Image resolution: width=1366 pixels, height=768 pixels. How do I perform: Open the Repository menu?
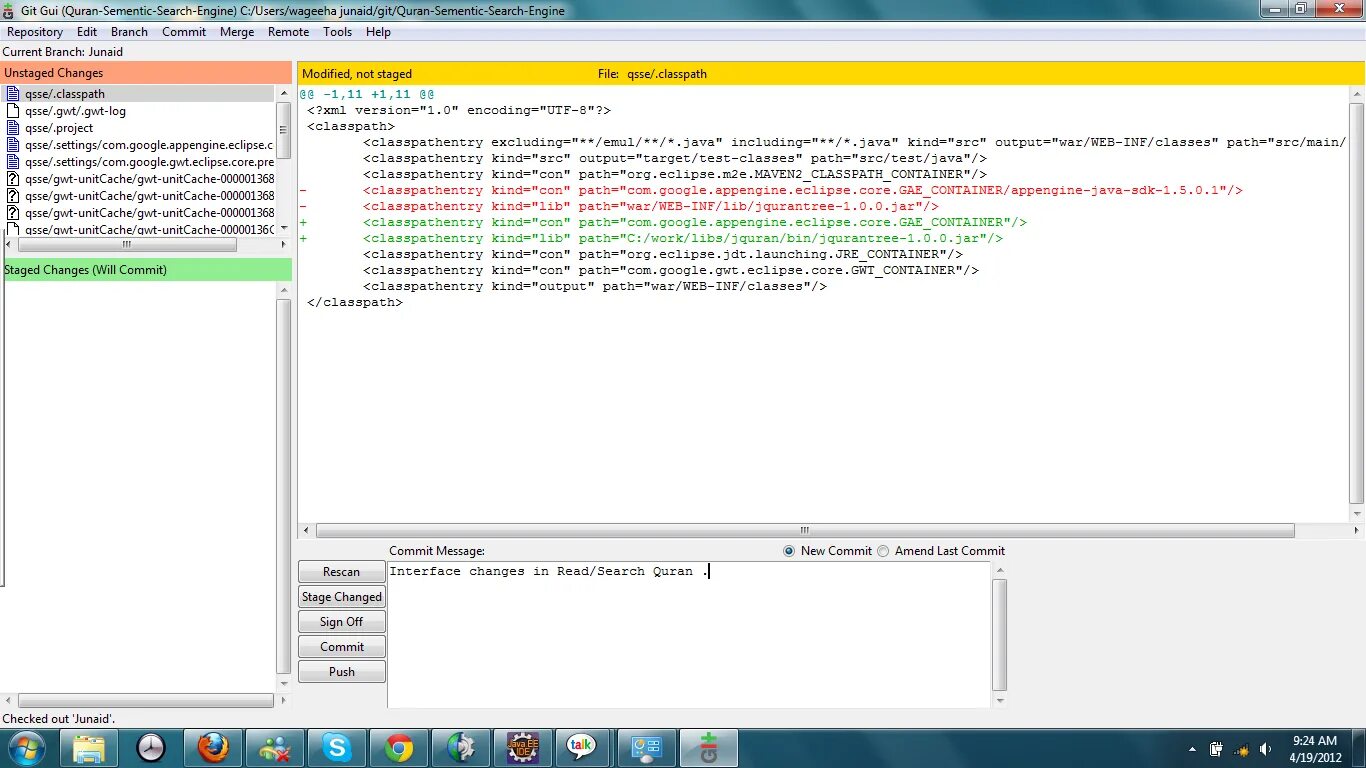[x=35, y=32]
